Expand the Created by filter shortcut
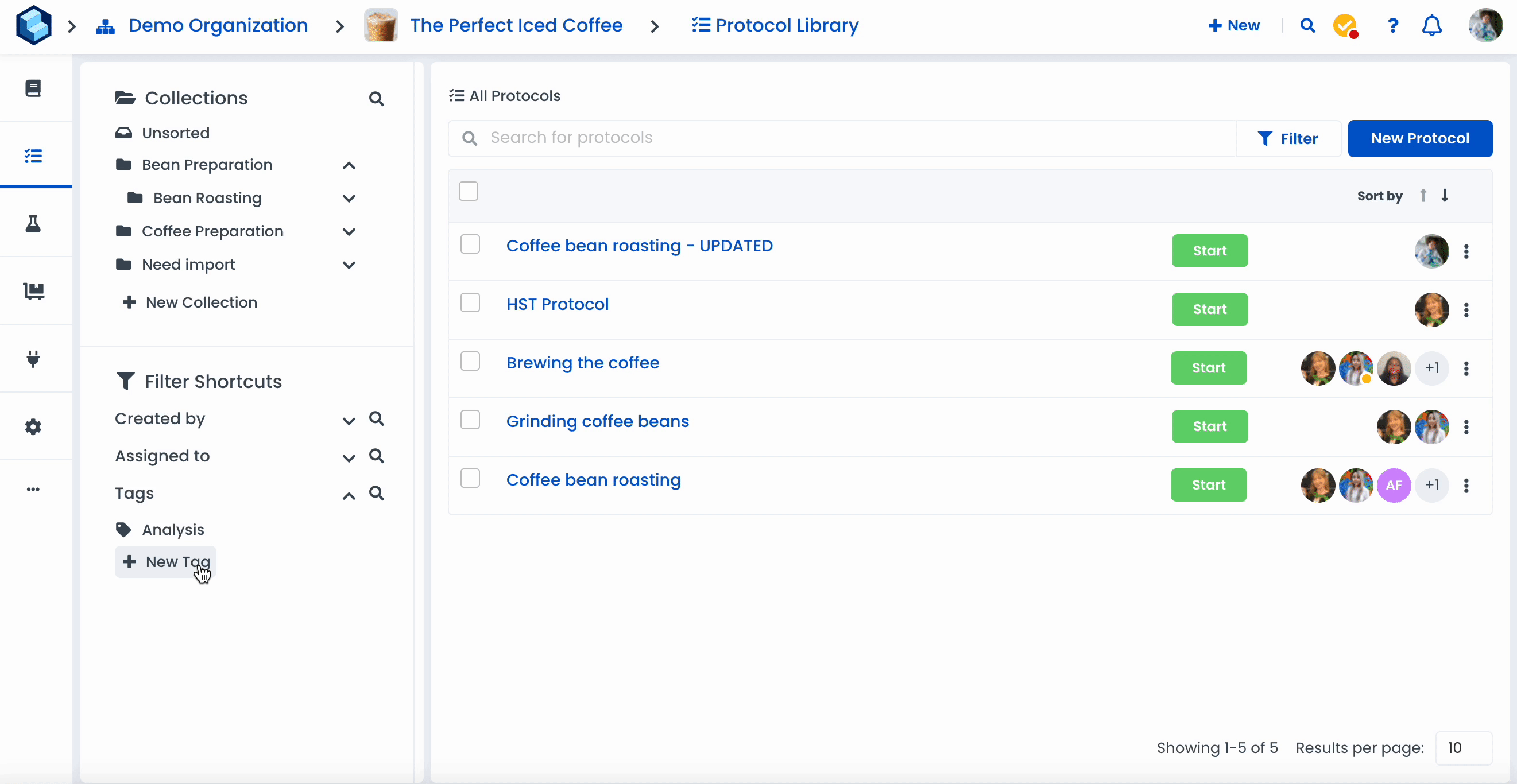 pyautogui.click(x=349, y=420)
